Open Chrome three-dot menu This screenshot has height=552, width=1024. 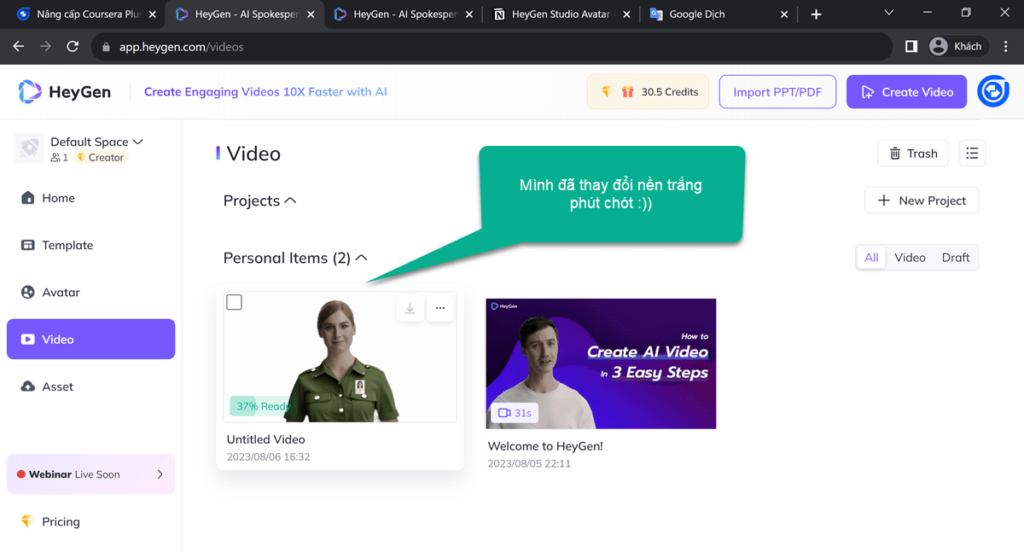[x=1006, y=46]
